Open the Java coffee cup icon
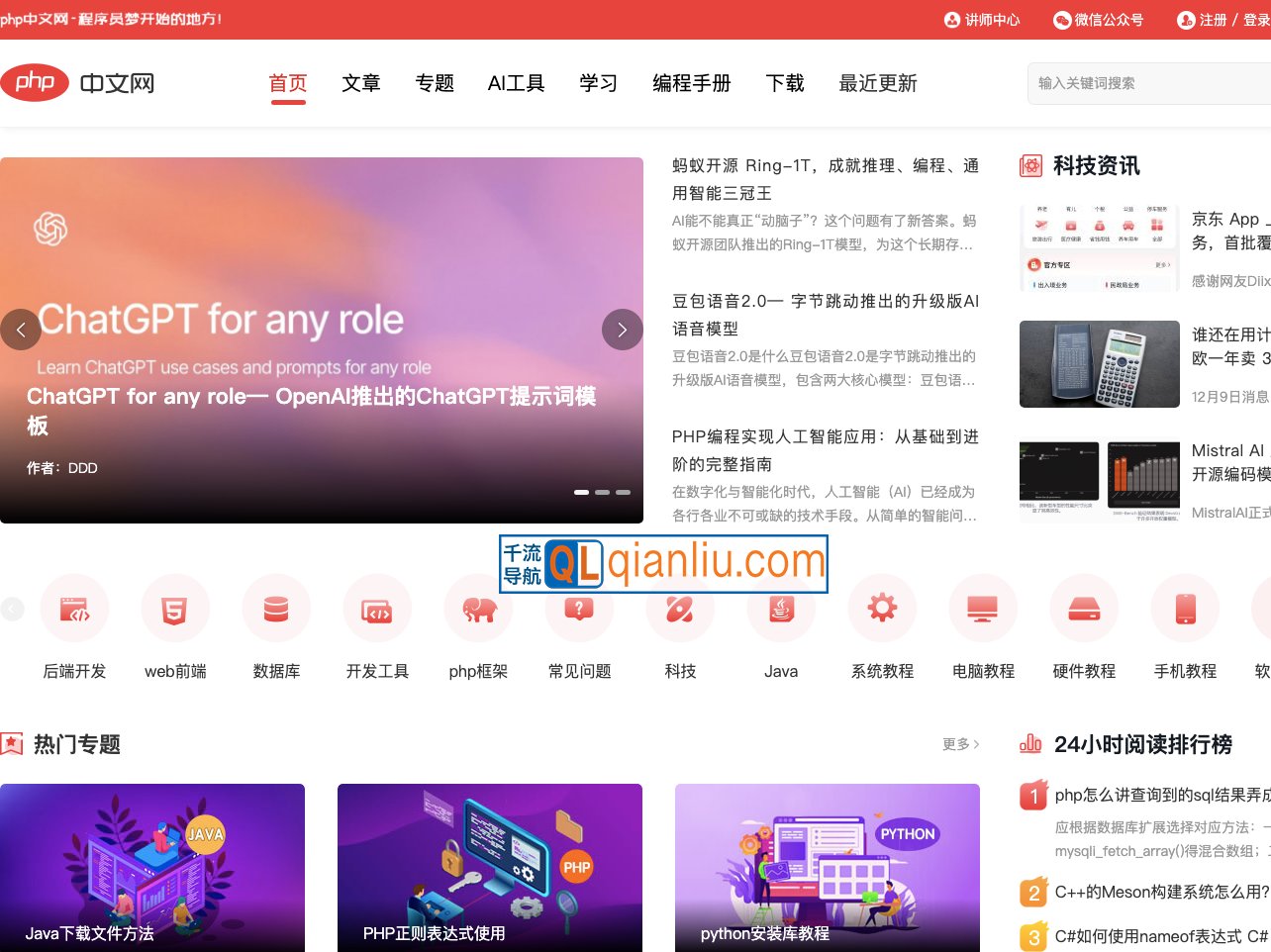This screenshot has height=952, width=1271. coord(781,608)
